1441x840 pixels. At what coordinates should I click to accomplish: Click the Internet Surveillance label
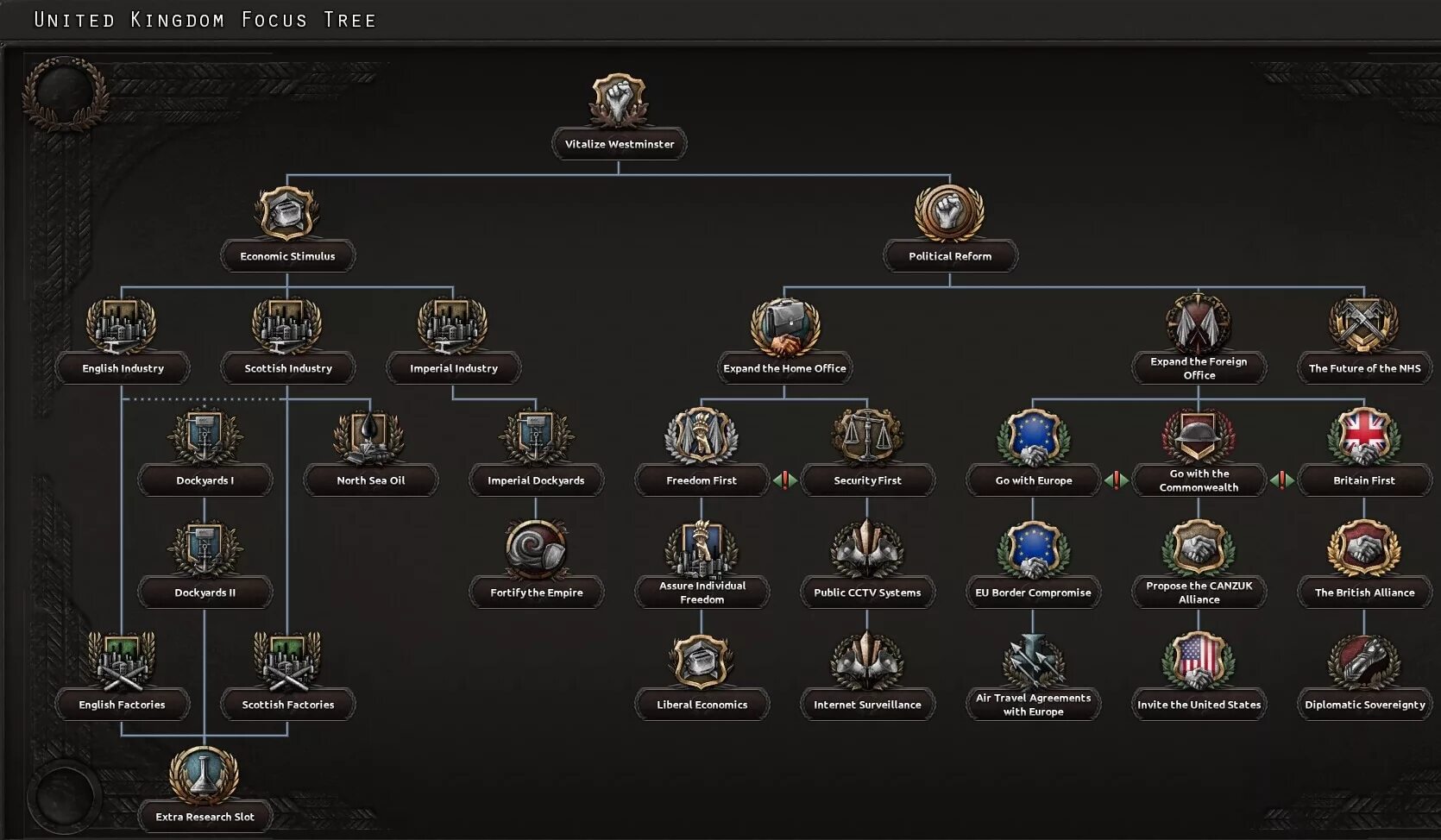pos(867,705)
